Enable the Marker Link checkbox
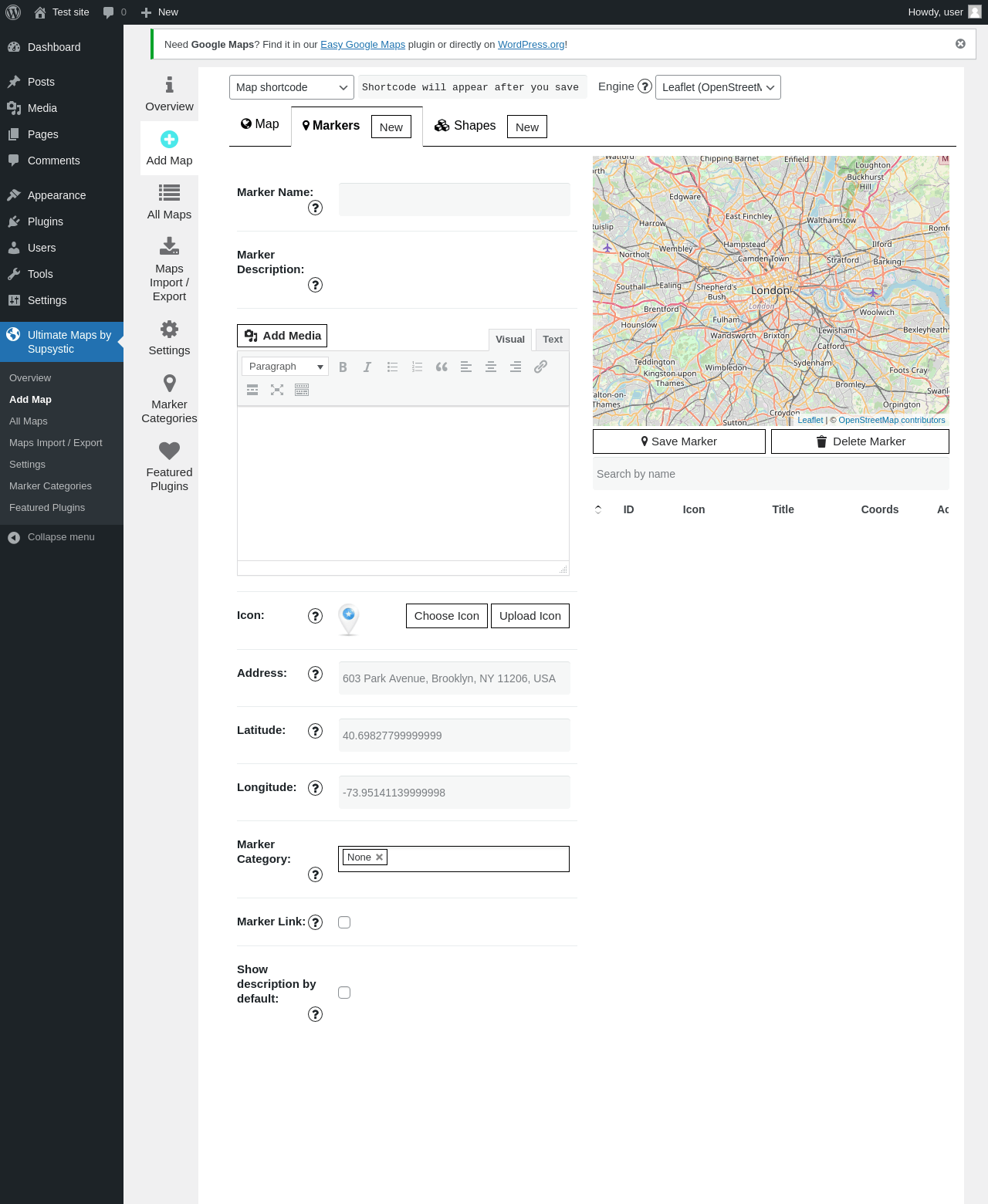Screen dimensions: 988x1204 click(344, 922)
